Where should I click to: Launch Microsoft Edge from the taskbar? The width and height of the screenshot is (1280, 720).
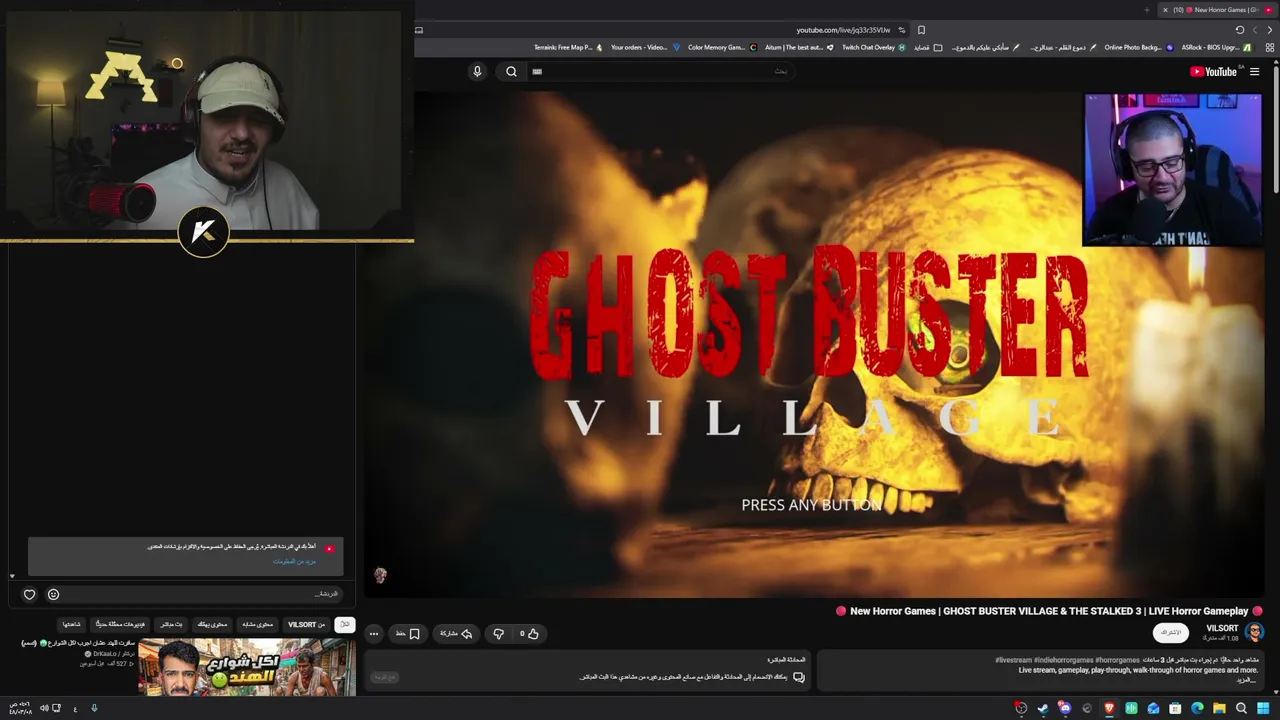[x=1197, y=708]
